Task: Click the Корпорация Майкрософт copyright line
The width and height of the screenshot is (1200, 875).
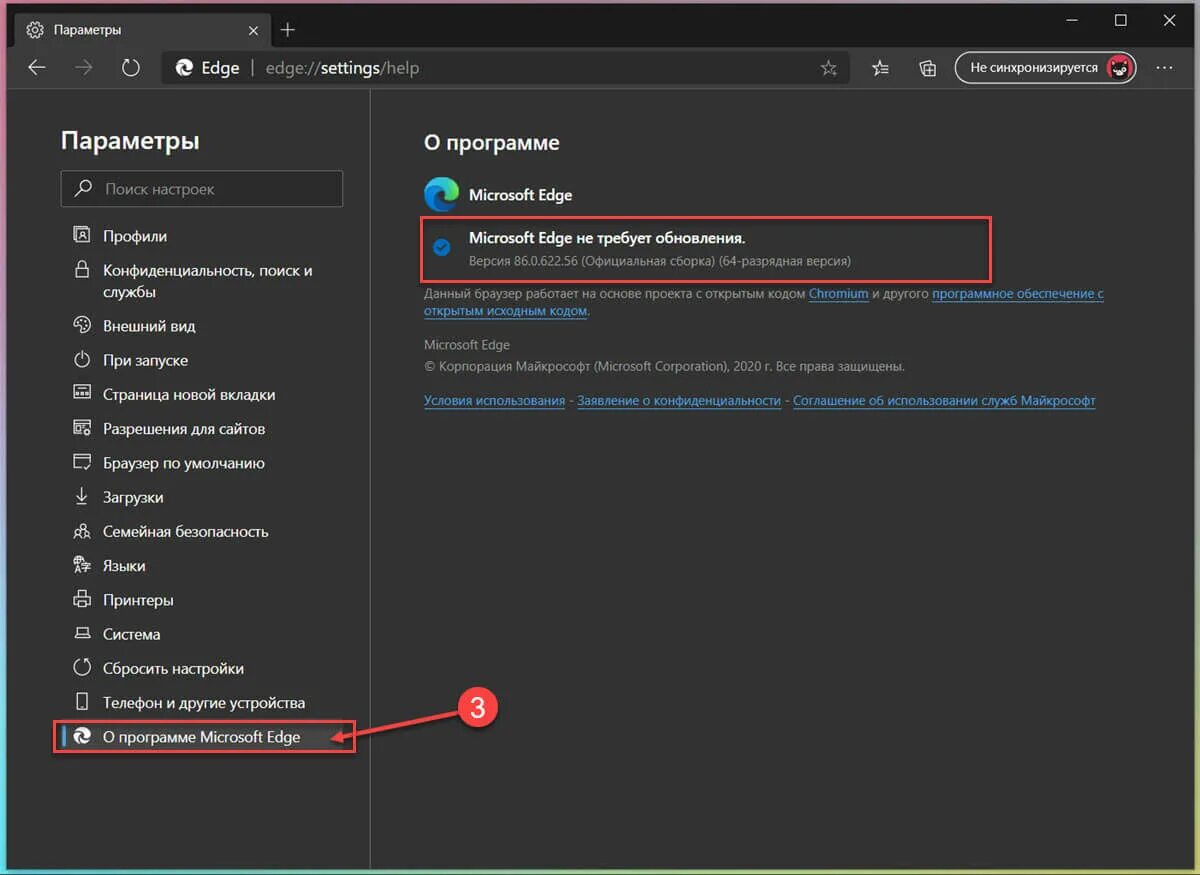Action: (x=664, y=366)
